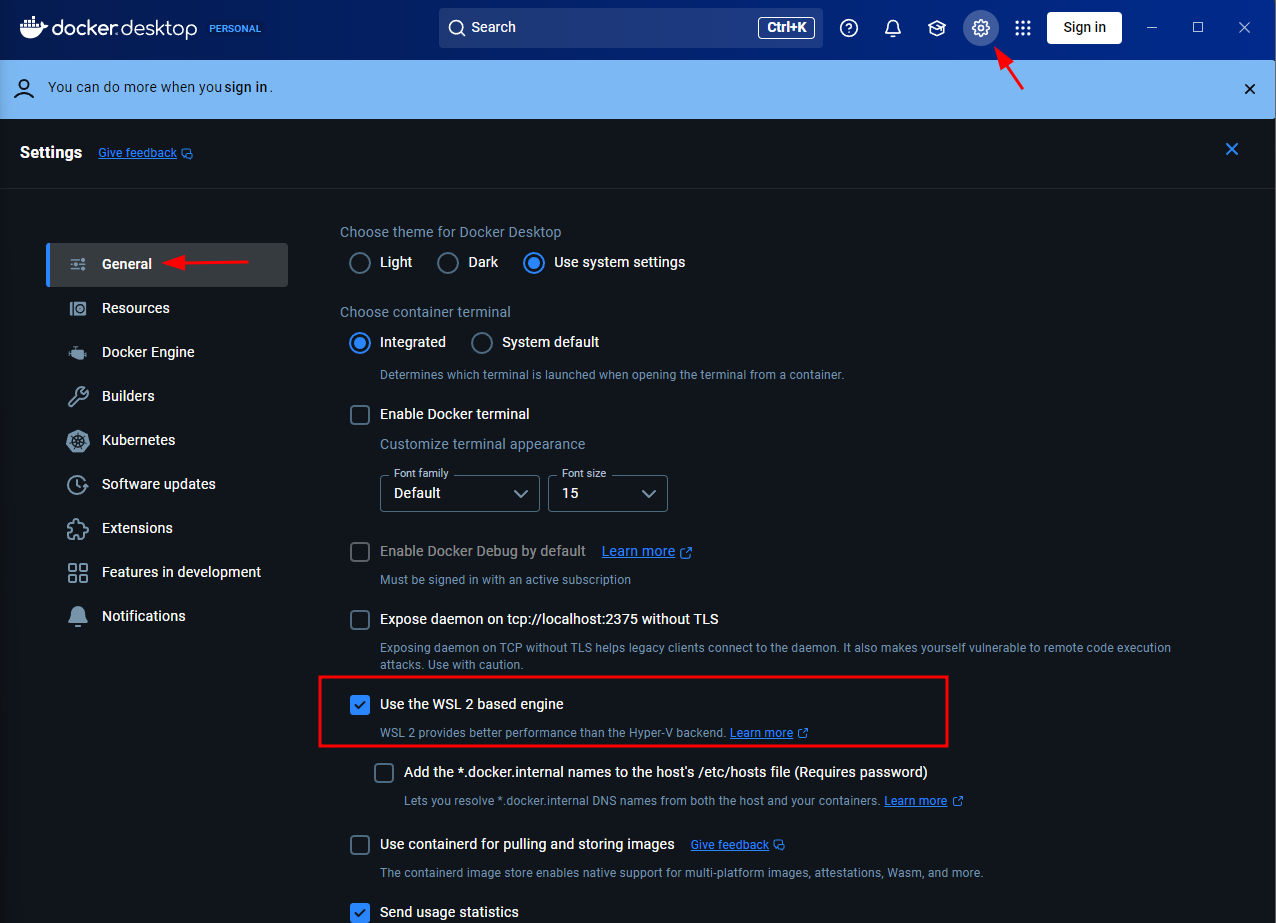
Task: Dismiss the sign-in banner
Action: pyautogui.click(x=1249, y=89)
